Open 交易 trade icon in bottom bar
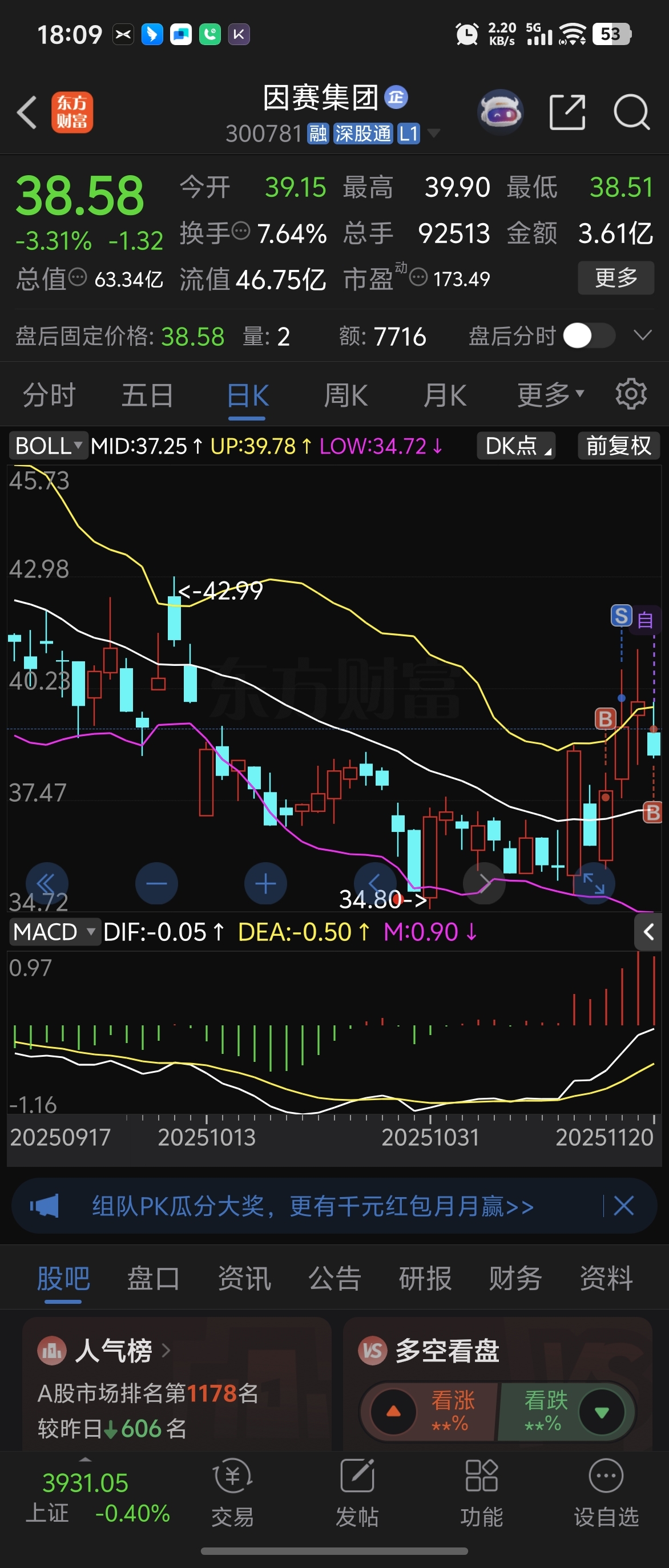Screen dimensions: 669x1568 tap(232, 1494)
